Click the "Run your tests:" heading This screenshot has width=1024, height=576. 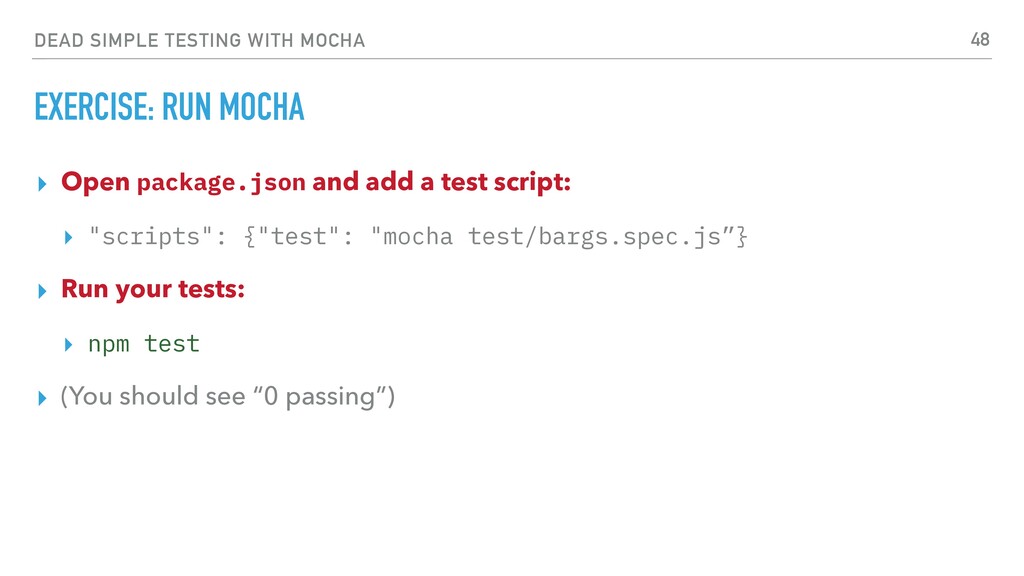click(x=153, y=289)
